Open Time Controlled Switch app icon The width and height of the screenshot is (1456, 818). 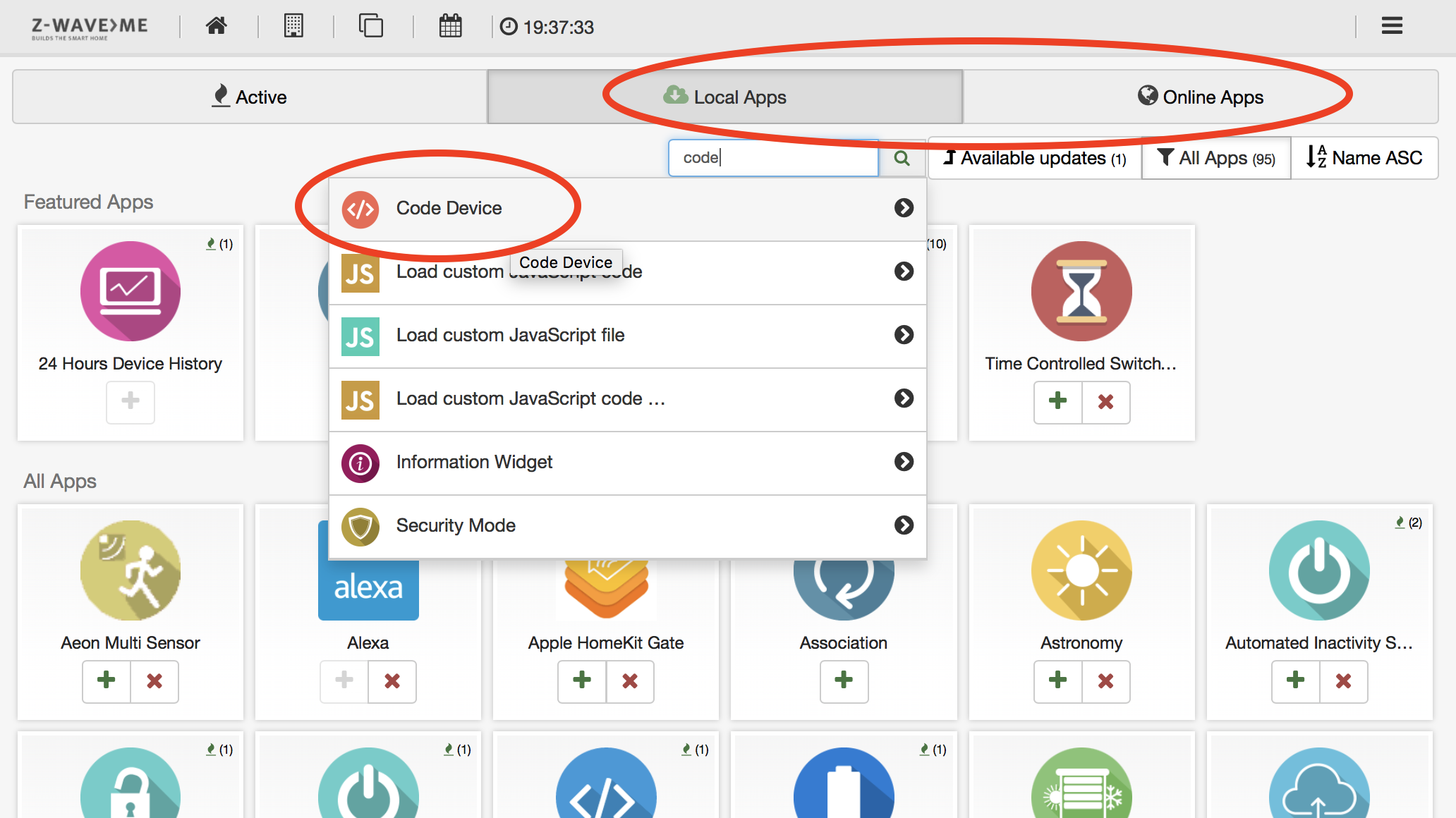[x=1081, y=292]
